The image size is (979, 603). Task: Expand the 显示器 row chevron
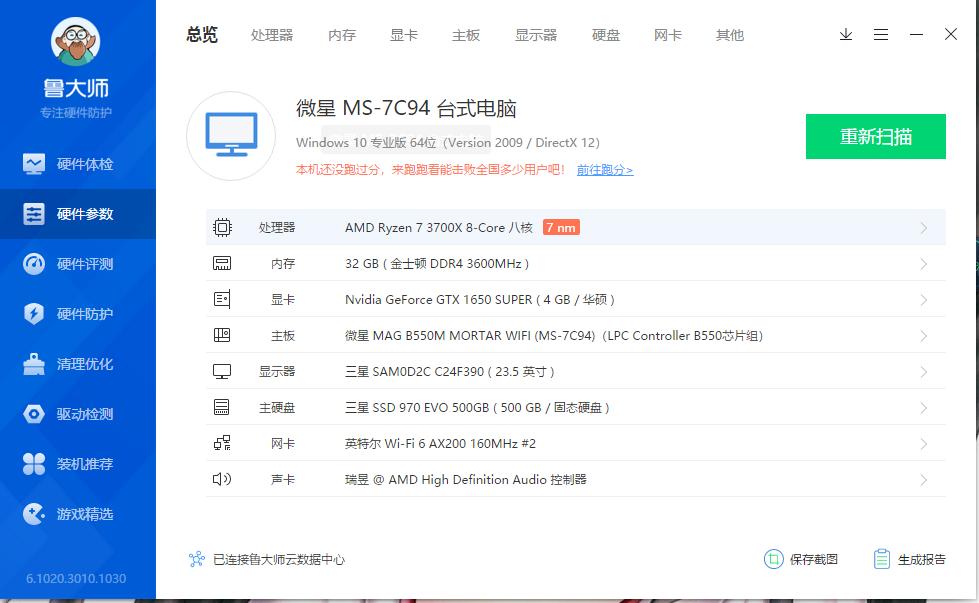pos(923,372)
